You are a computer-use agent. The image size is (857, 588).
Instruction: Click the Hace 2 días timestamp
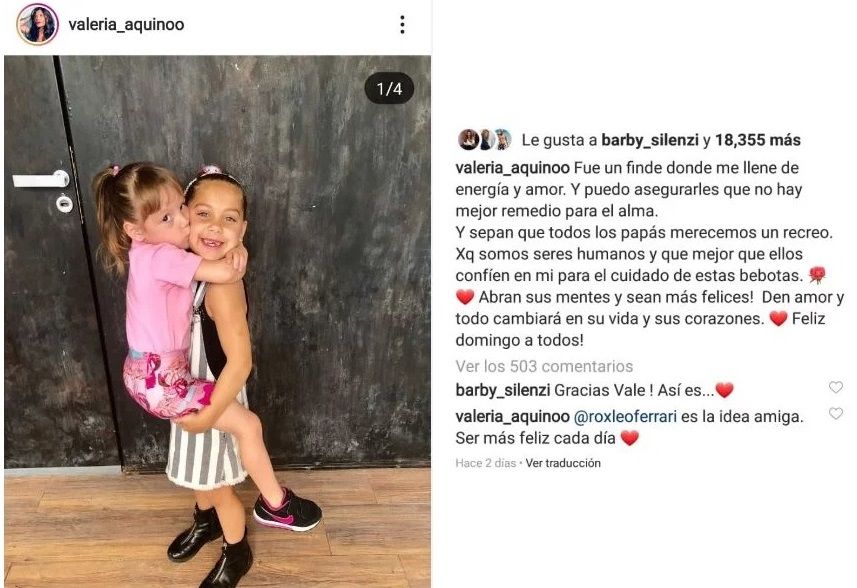pyautogui.click(x=486, y=463)
